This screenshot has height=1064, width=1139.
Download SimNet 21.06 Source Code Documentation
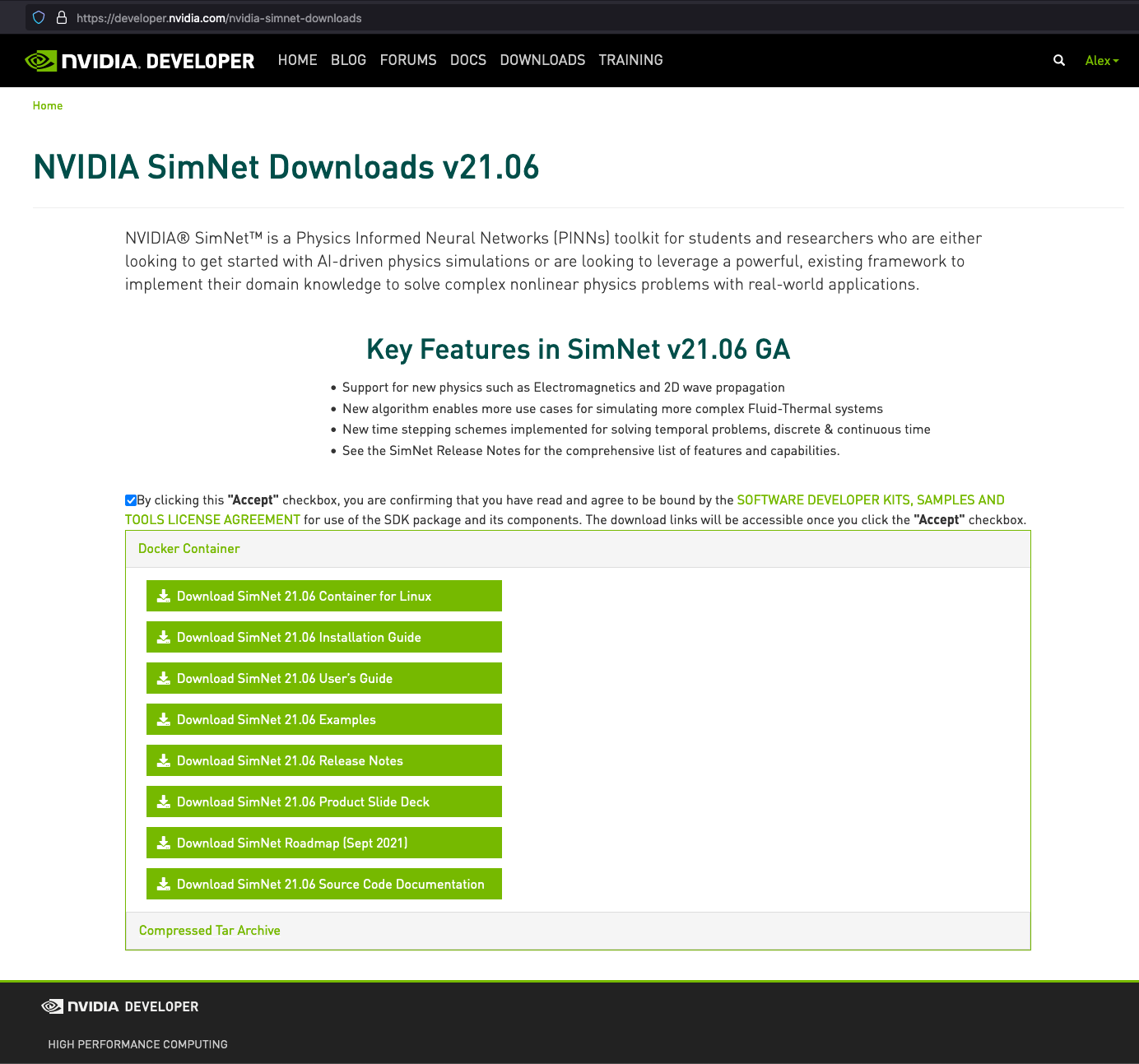click(324, 884)
